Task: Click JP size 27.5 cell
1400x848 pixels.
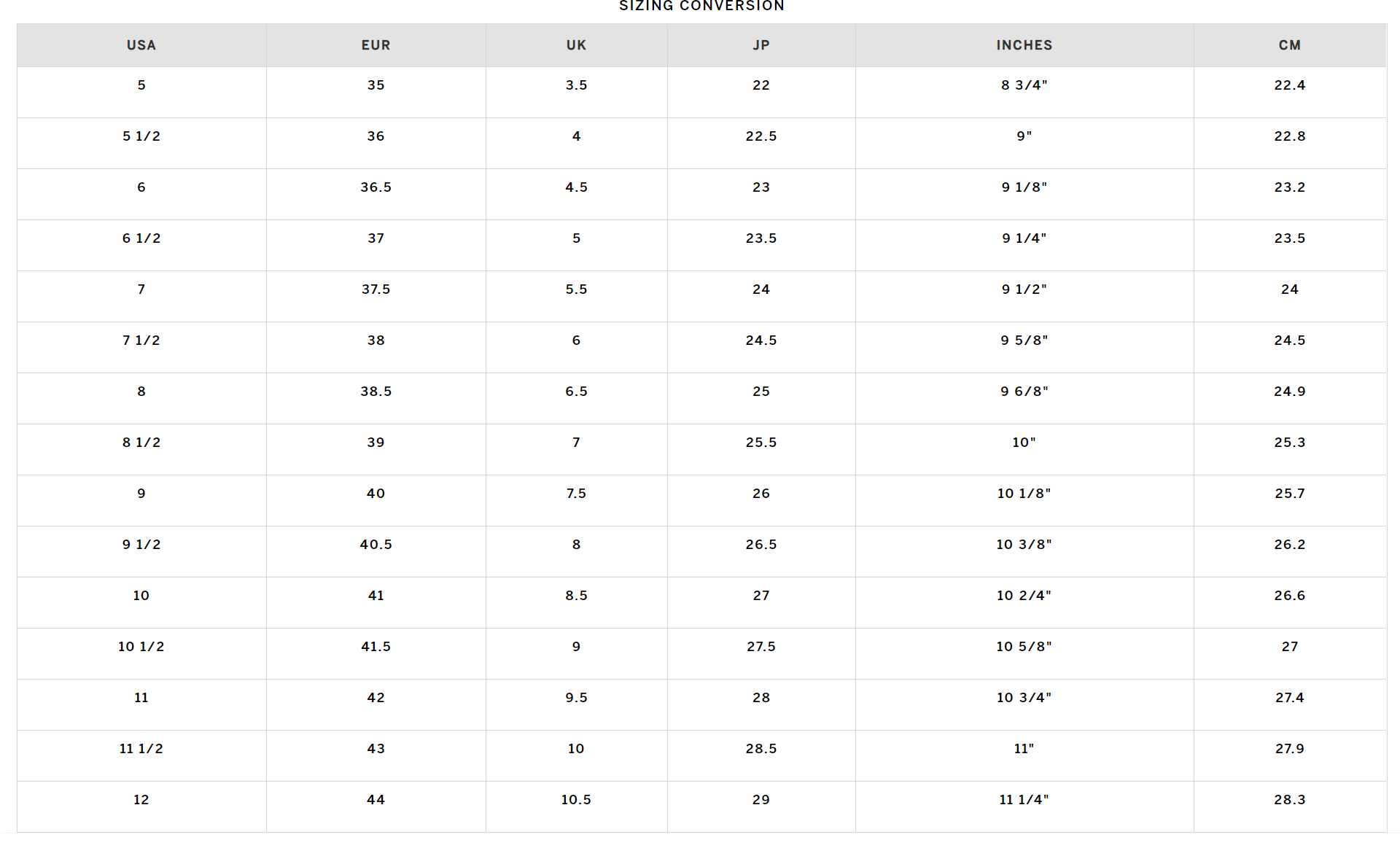Action: click(x=761, y=647)
